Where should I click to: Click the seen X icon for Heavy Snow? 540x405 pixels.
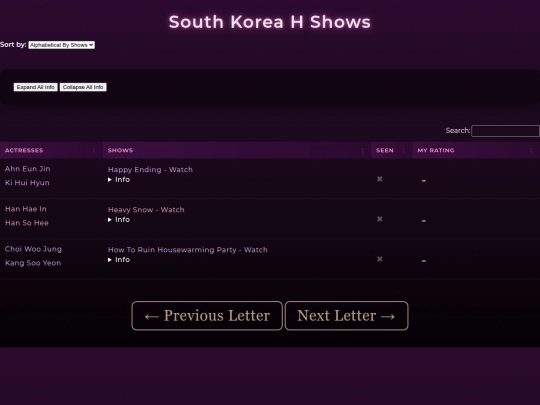click(380, 219)
